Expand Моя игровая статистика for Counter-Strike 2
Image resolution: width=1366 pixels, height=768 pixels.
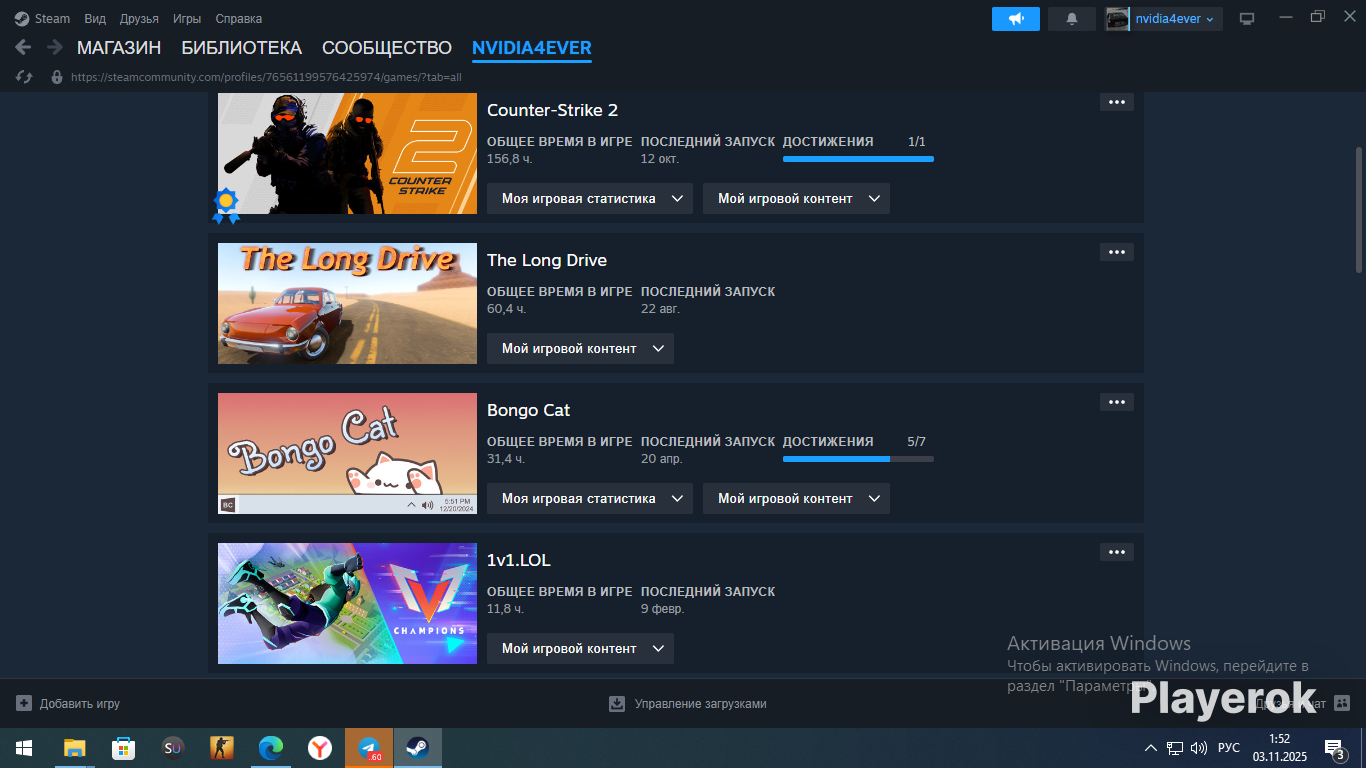coord(590,198)
